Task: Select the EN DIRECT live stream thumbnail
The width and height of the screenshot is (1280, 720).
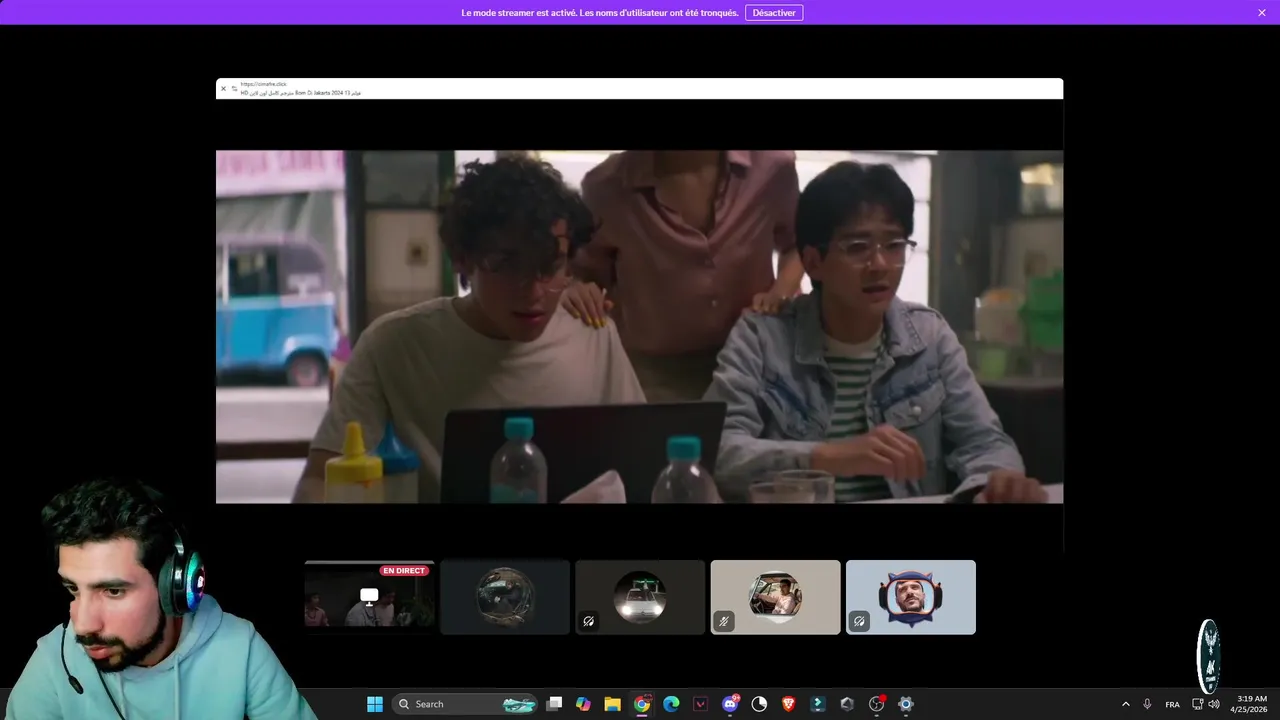Action: click(369, 597)
